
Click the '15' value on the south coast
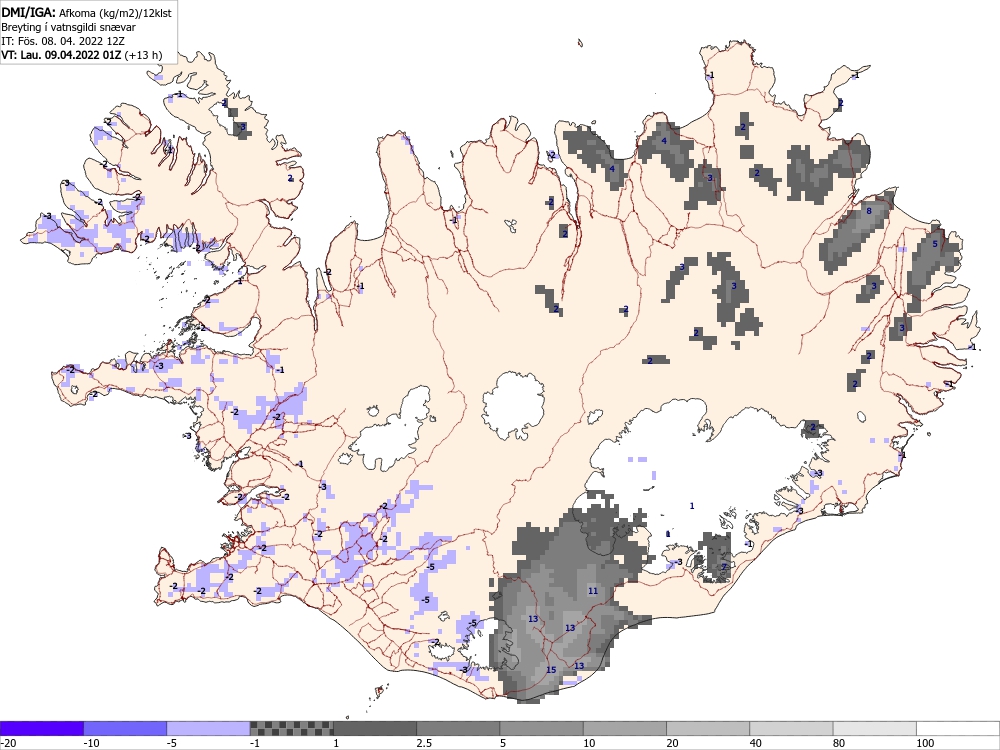click(x=551, y=670)
